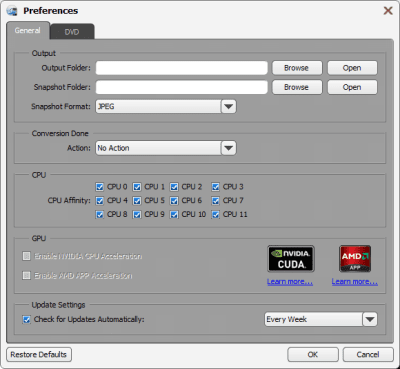
Task: Open the Output Folder
Action: (x=352, y=68)
